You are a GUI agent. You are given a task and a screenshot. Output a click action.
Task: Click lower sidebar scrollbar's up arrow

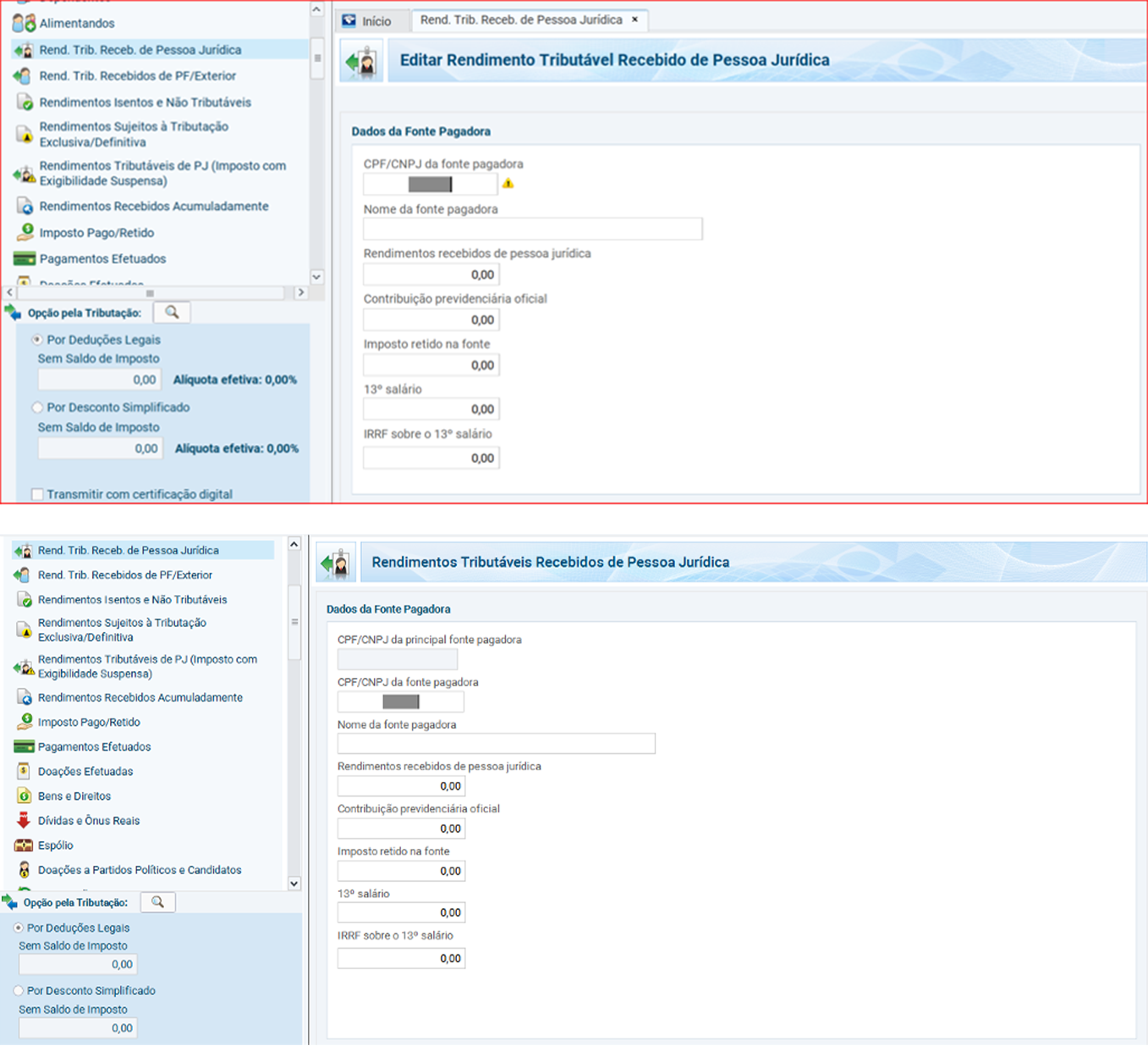(294, 544)
